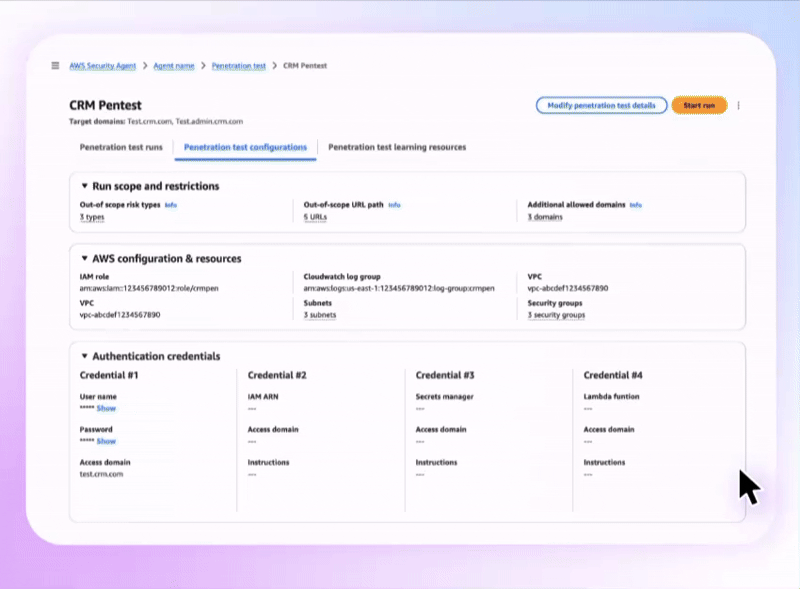The width and height of the screenshot is (800, 589).
Task: Click Info next to Out-of-scope risk types
Action: coord(171,205)
